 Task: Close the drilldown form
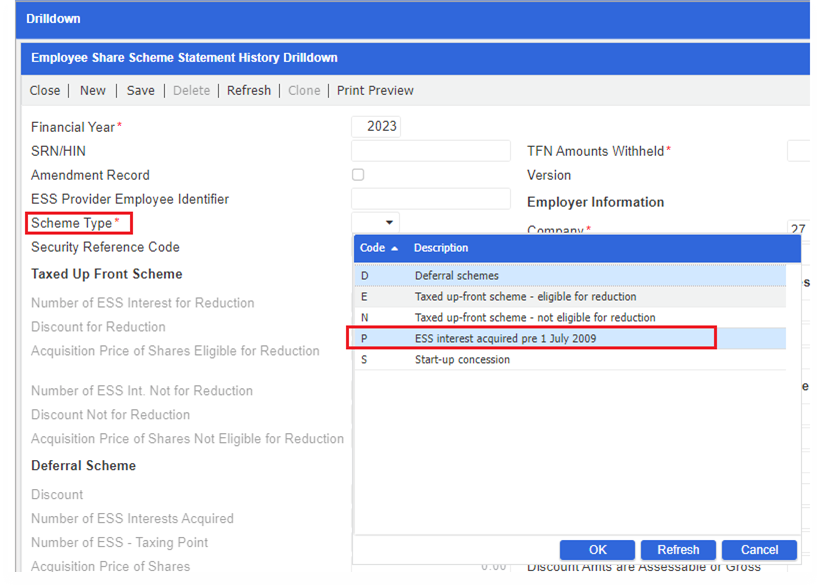pos(44,90)
